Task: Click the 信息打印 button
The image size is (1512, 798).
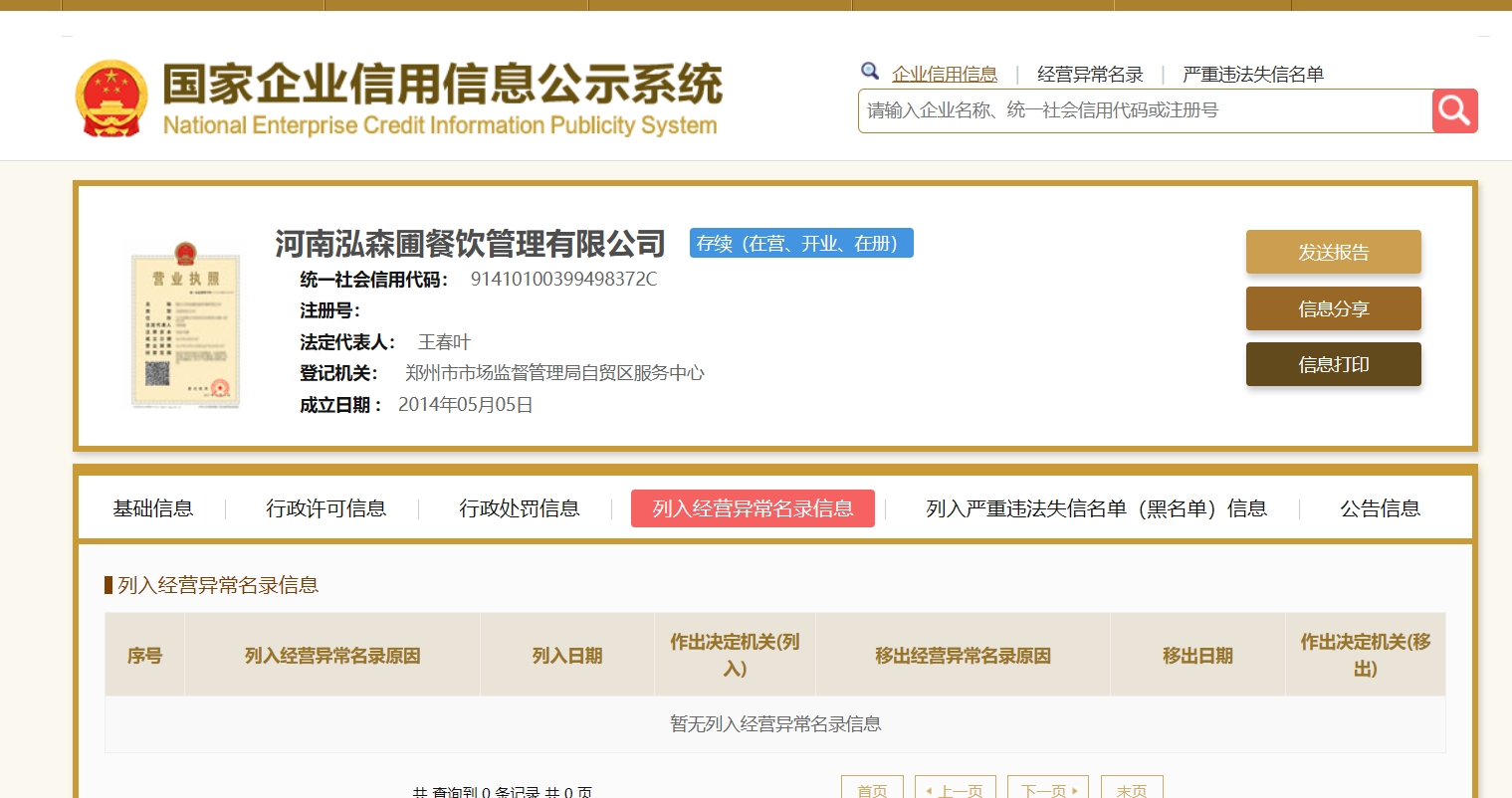Action: tap(1334, 364)
